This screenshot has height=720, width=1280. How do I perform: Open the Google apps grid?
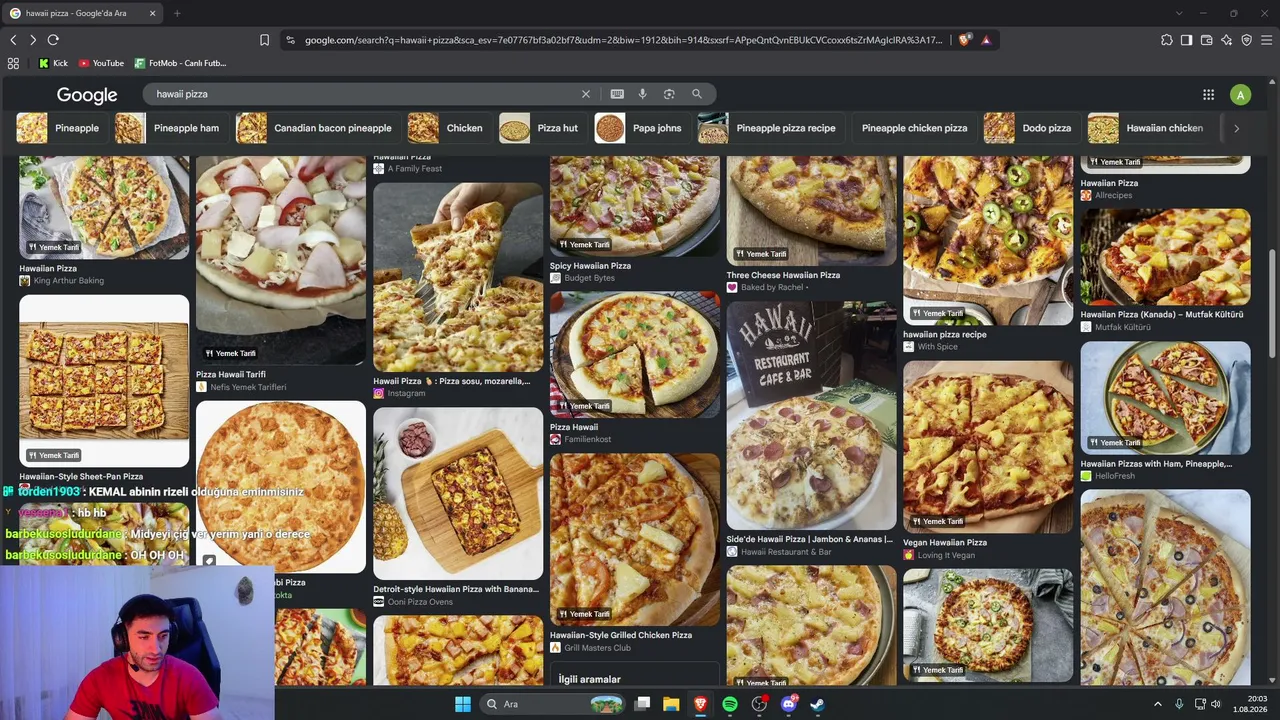pos(1208,95)
